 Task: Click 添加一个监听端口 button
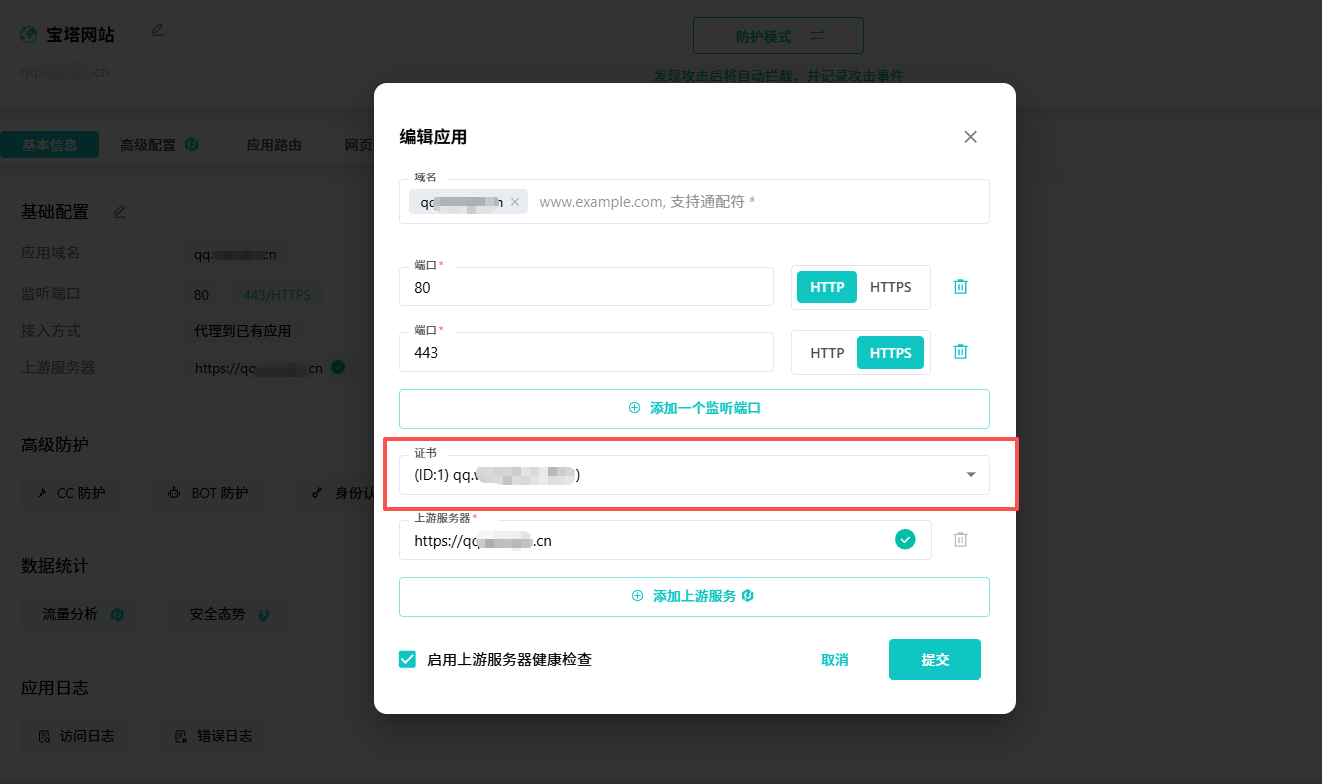694,408
